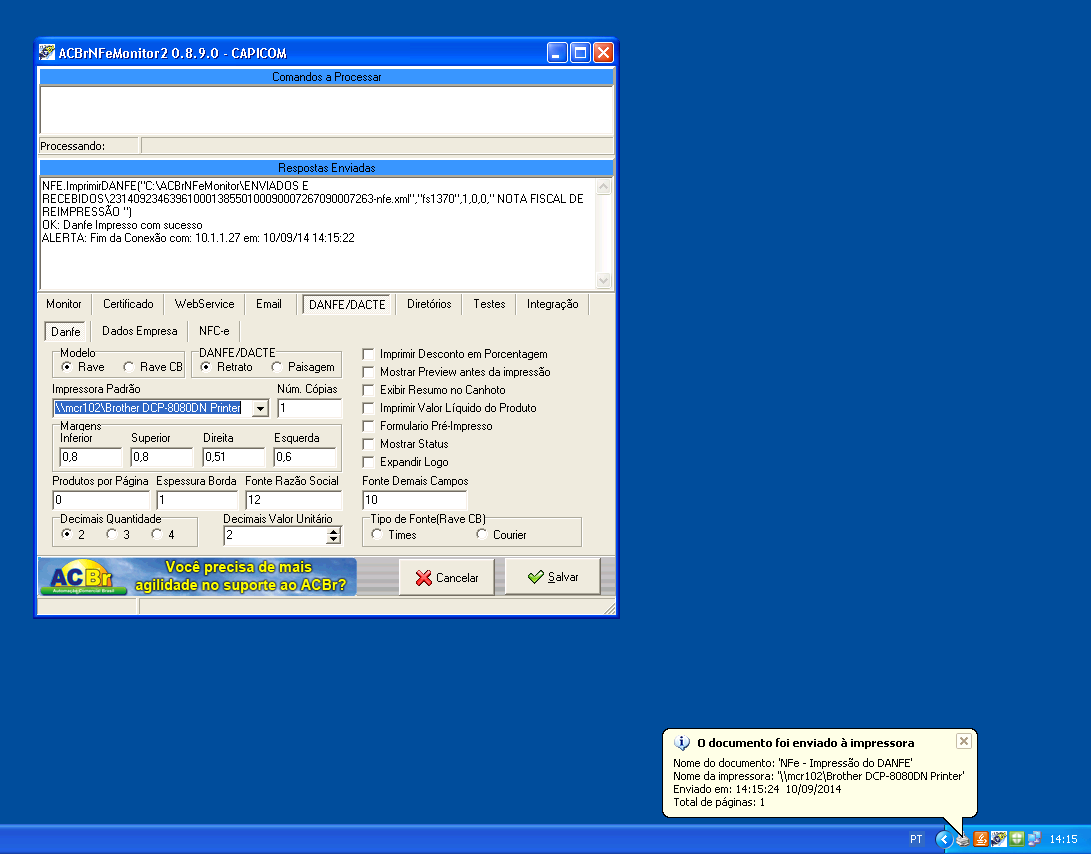Open the Dados Empresa sub-tab

[x=140, y=331]
